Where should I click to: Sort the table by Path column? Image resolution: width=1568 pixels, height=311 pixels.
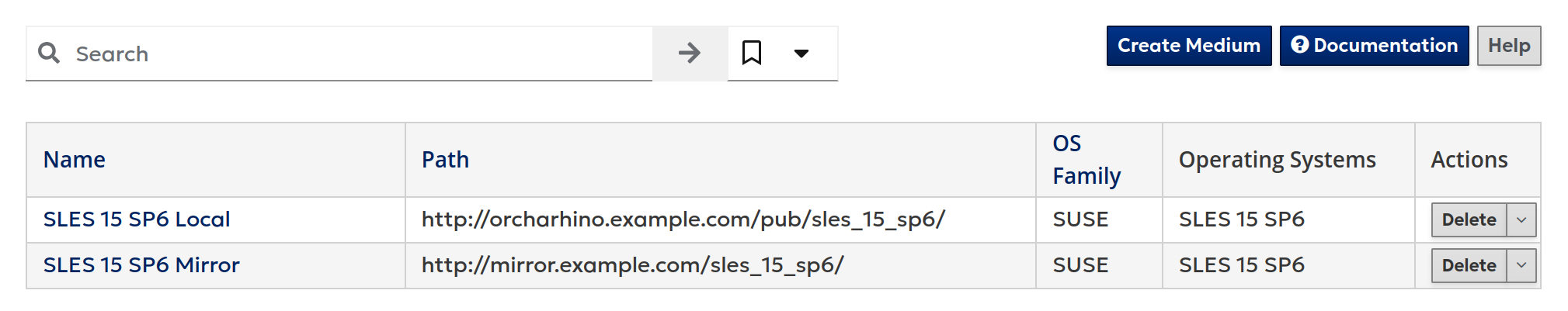(x=445, y=160)
